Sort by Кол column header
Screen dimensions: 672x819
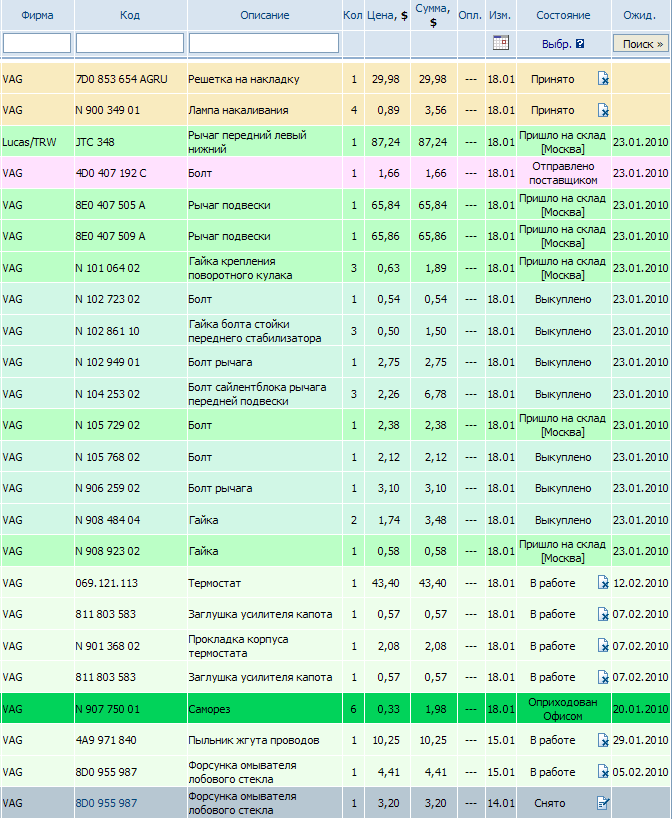click(x=352, y=15)
